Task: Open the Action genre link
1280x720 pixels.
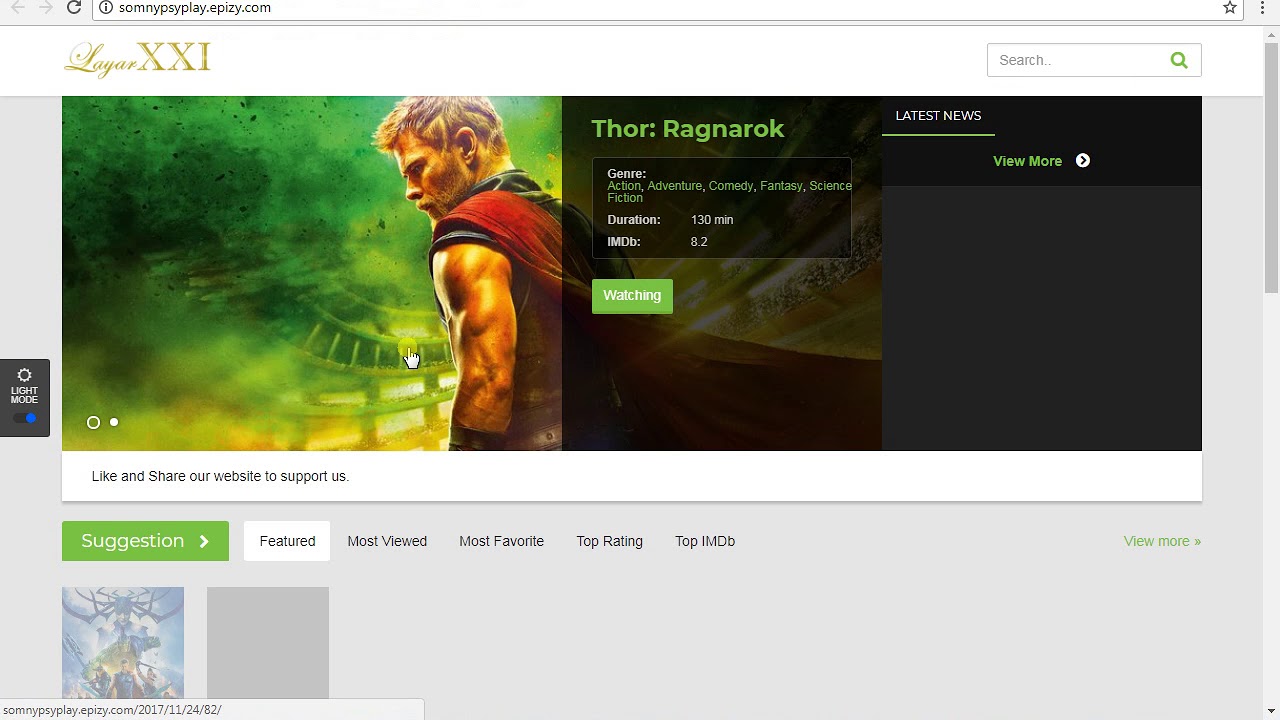Action: click(624, 186)
